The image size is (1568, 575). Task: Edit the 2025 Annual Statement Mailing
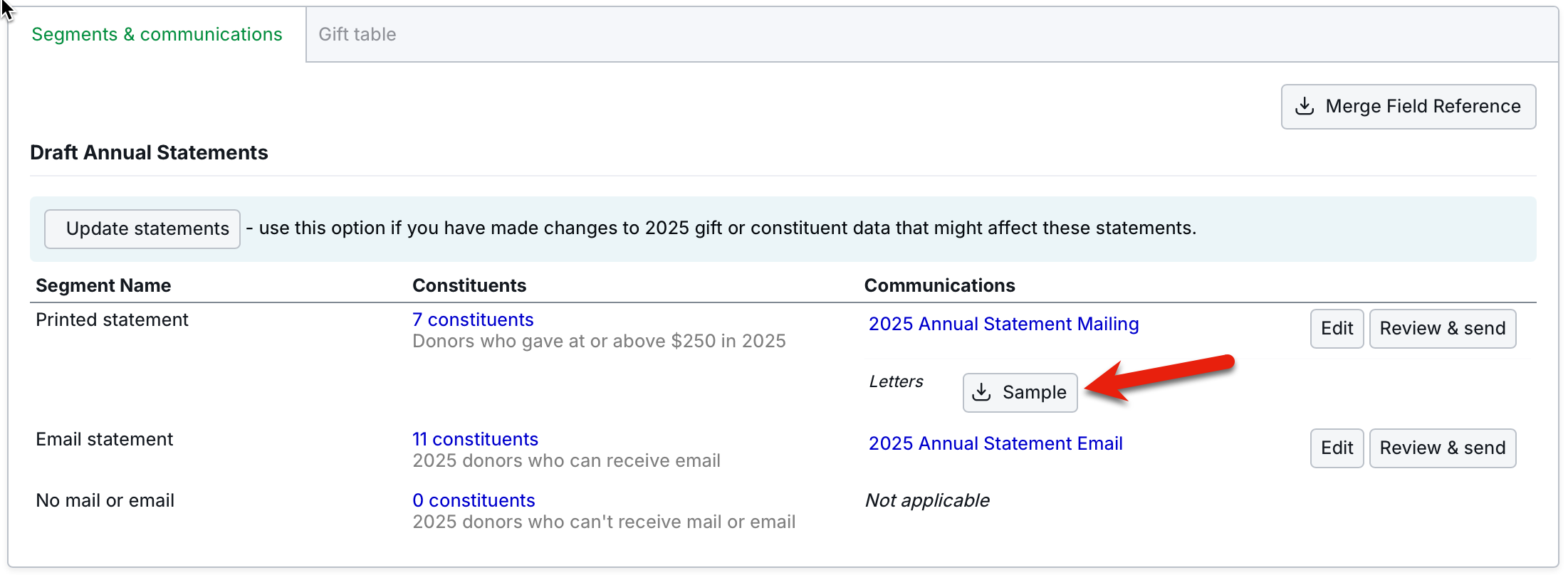click(1337, 328)
